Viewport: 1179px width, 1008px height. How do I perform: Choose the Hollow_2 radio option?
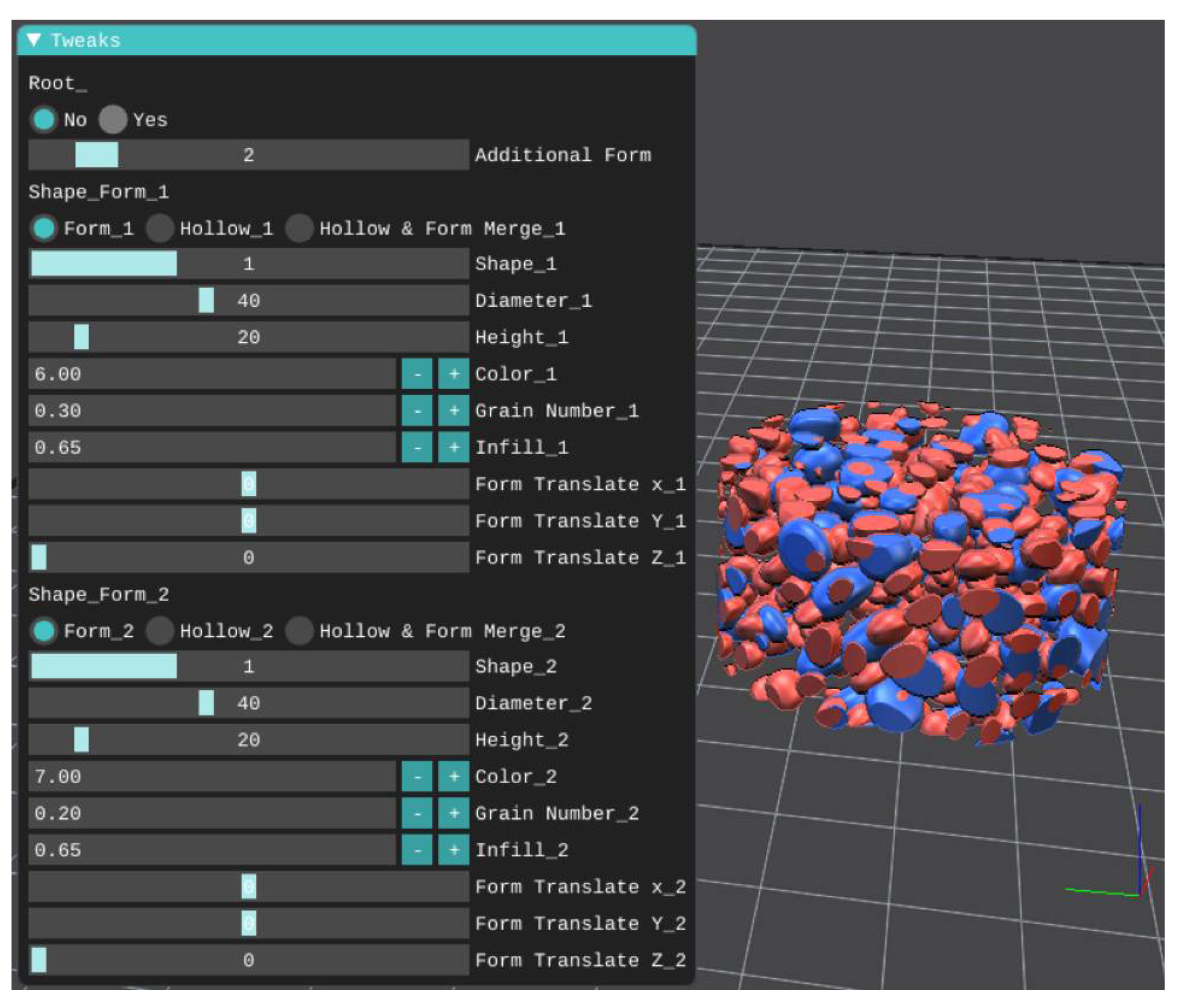(x=160, y=631)
